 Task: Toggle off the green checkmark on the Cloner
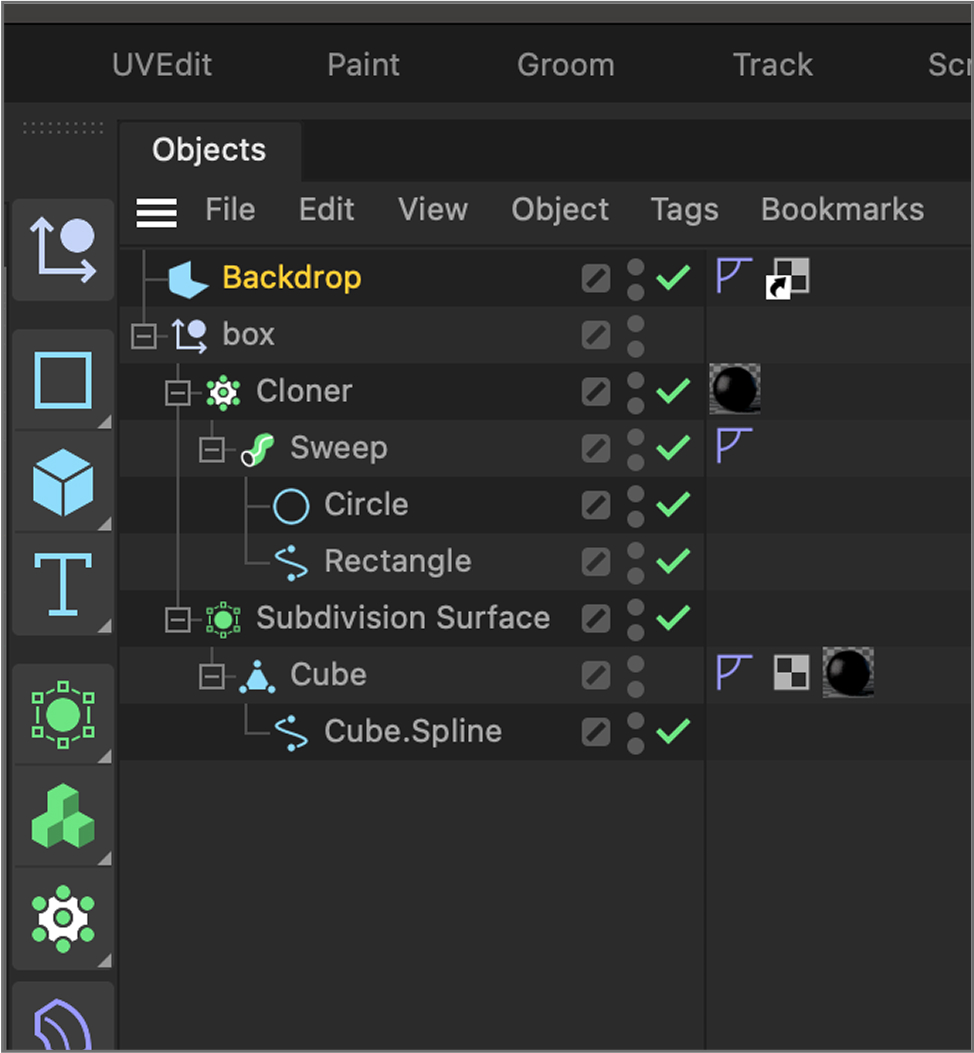pos(671,391)
